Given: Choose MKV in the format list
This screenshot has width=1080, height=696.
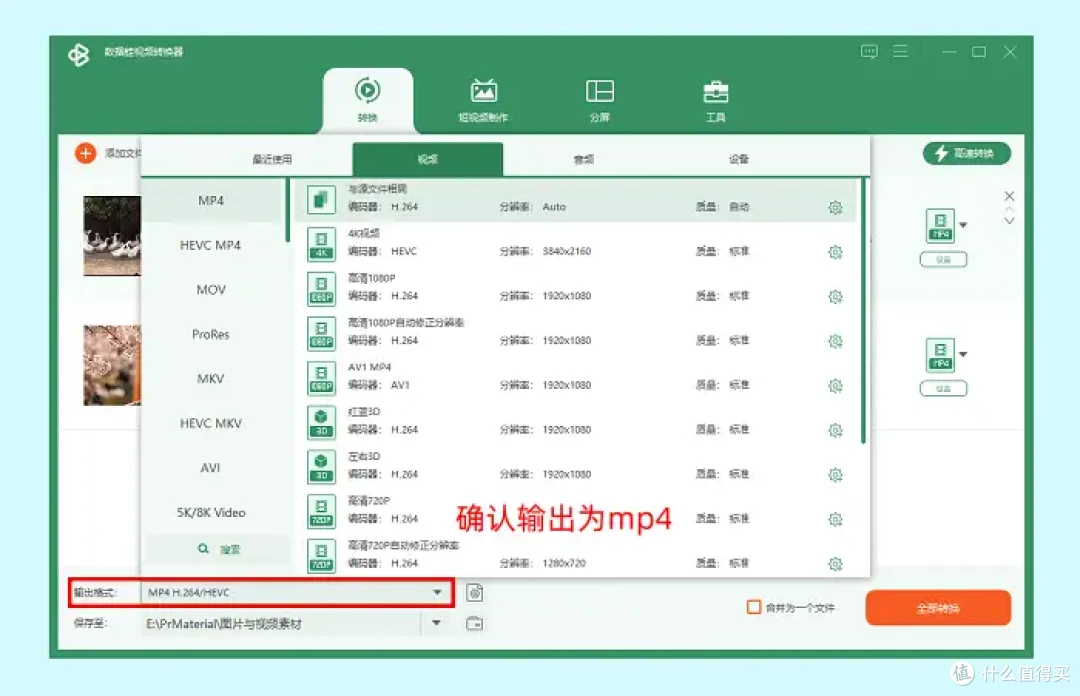Looking at the screenshot, I should (211, 379).
